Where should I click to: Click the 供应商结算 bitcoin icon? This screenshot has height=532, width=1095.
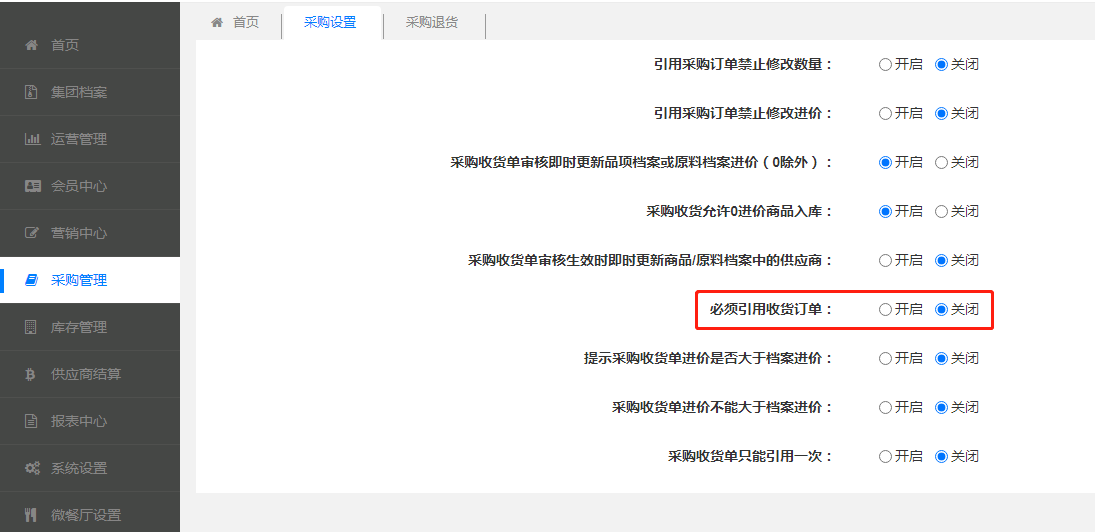[31, 374]
